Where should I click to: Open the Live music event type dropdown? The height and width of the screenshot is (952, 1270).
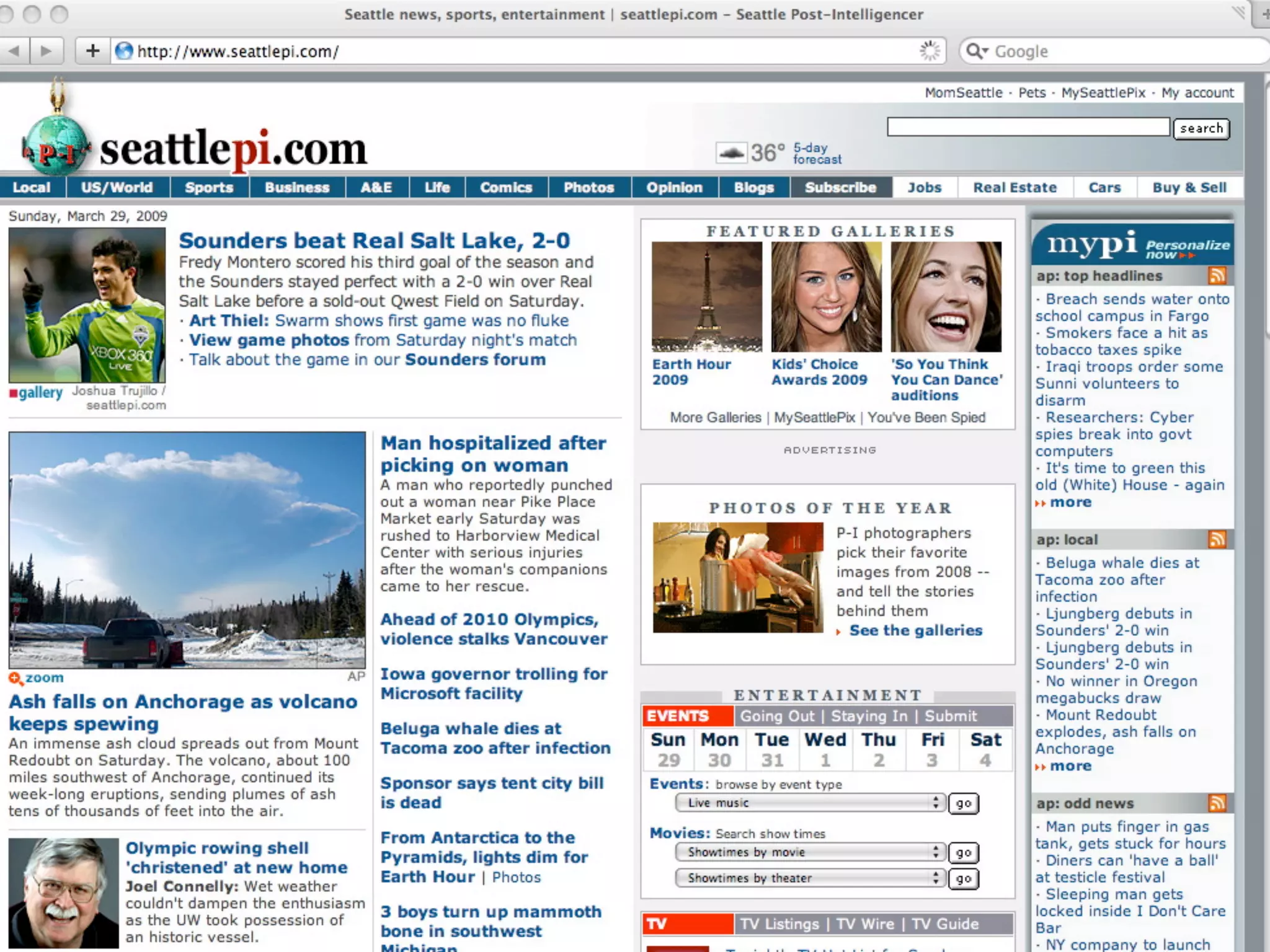810,803
